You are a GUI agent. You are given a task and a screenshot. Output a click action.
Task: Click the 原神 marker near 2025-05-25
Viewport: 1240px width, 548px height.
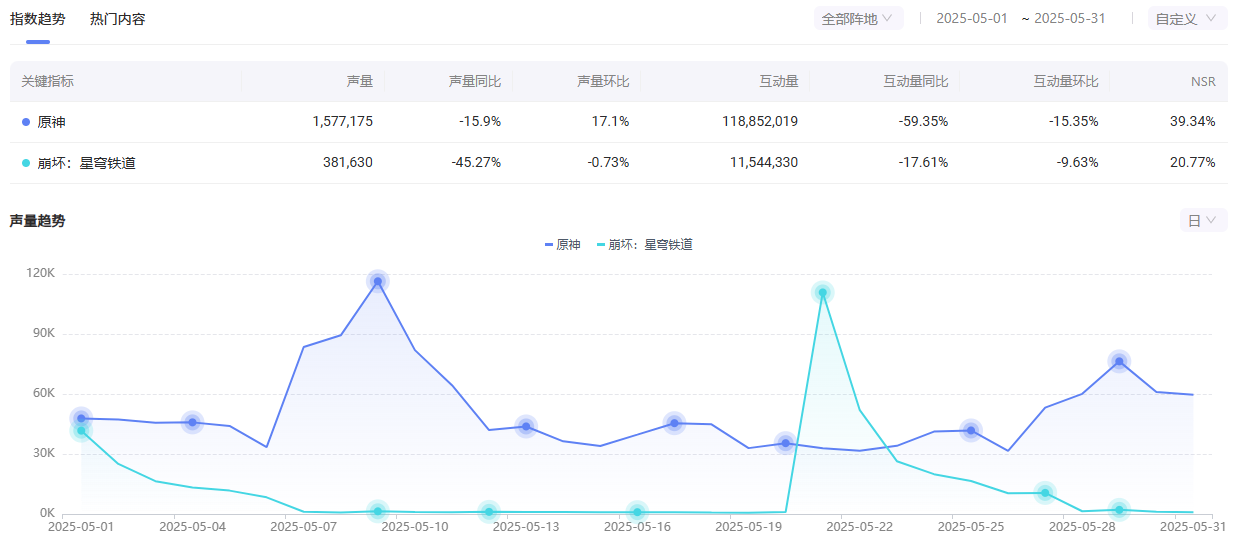[970, 431]
